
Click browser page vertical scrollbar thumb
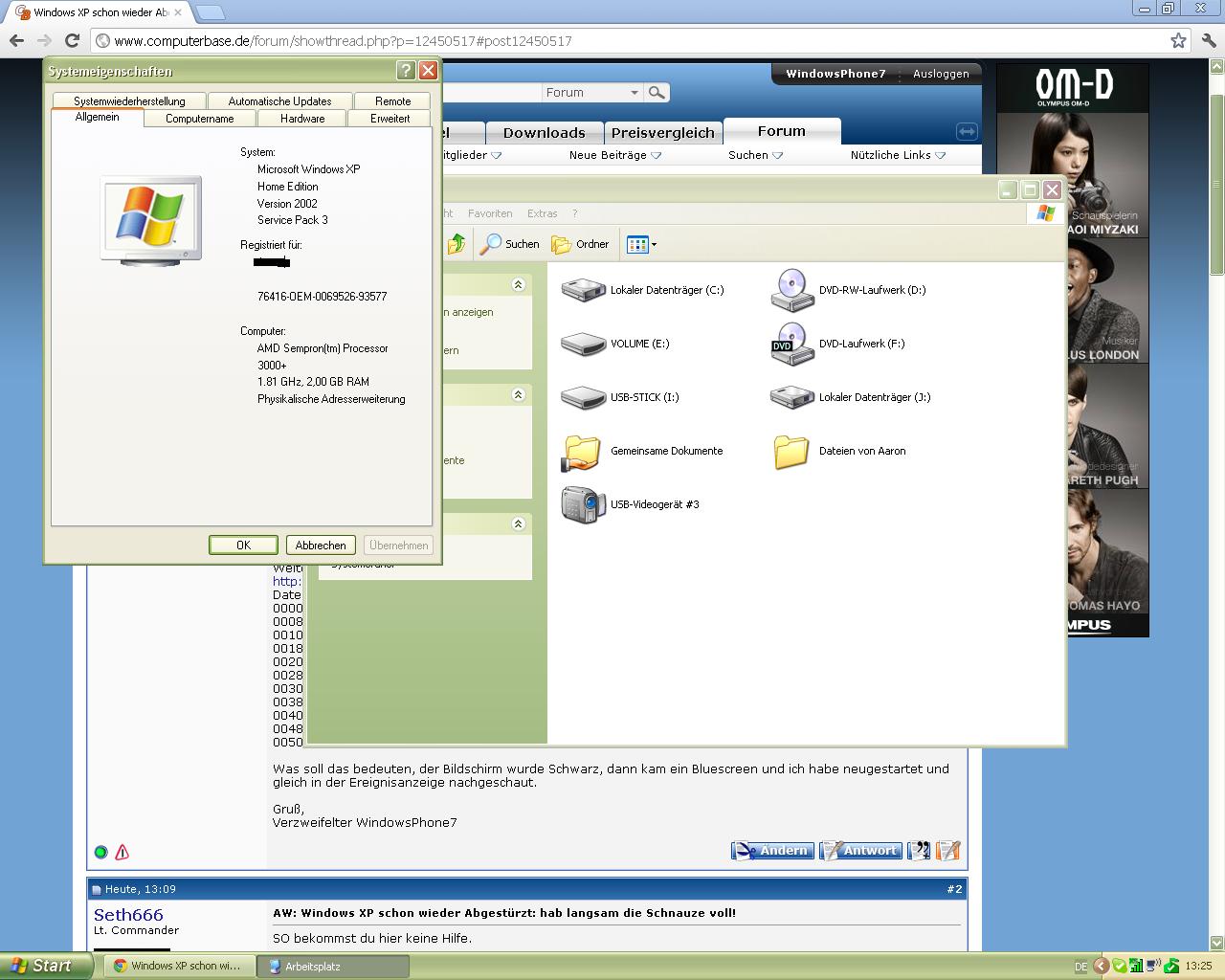coord(1216,184)
